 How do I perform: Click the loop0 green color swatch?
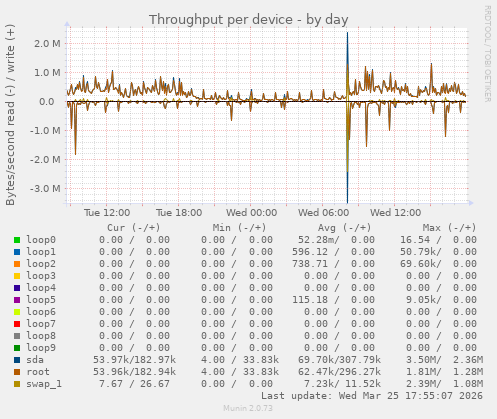pyautogui.click(x=17, y=240)
